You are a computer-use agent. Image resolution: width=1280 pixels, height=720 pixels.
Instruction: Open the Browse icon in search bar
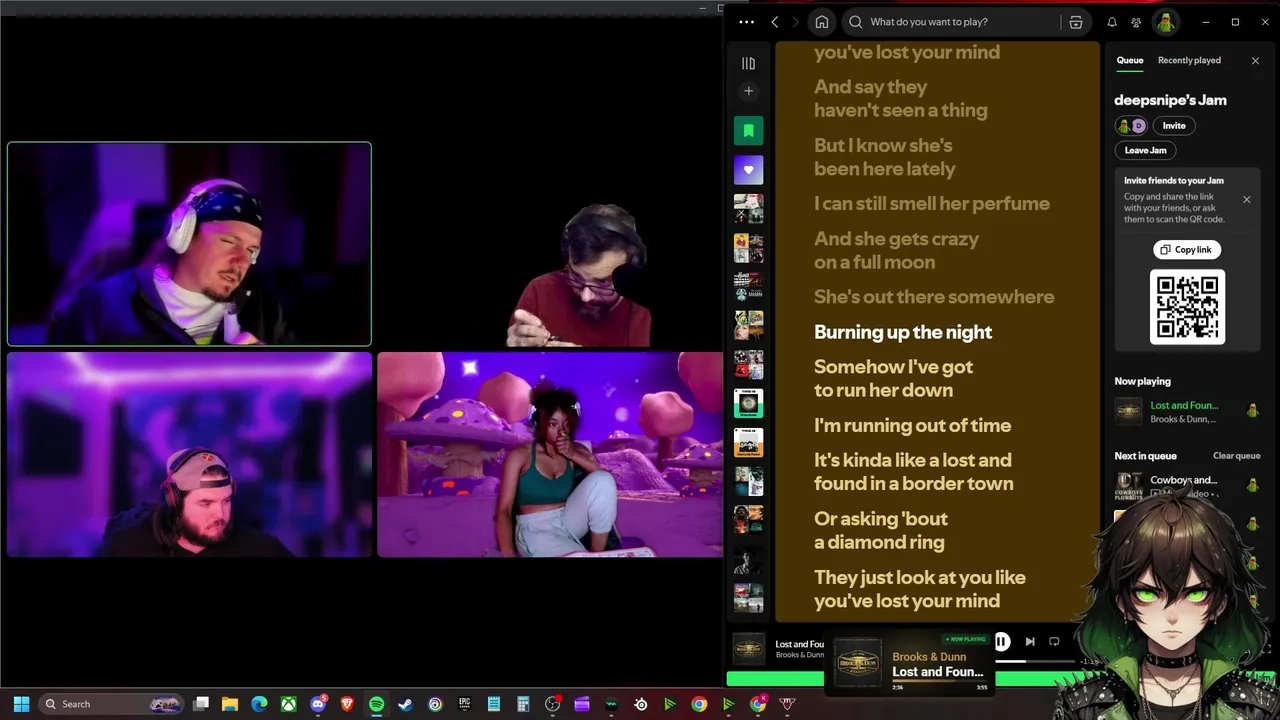click(1076, 22)
